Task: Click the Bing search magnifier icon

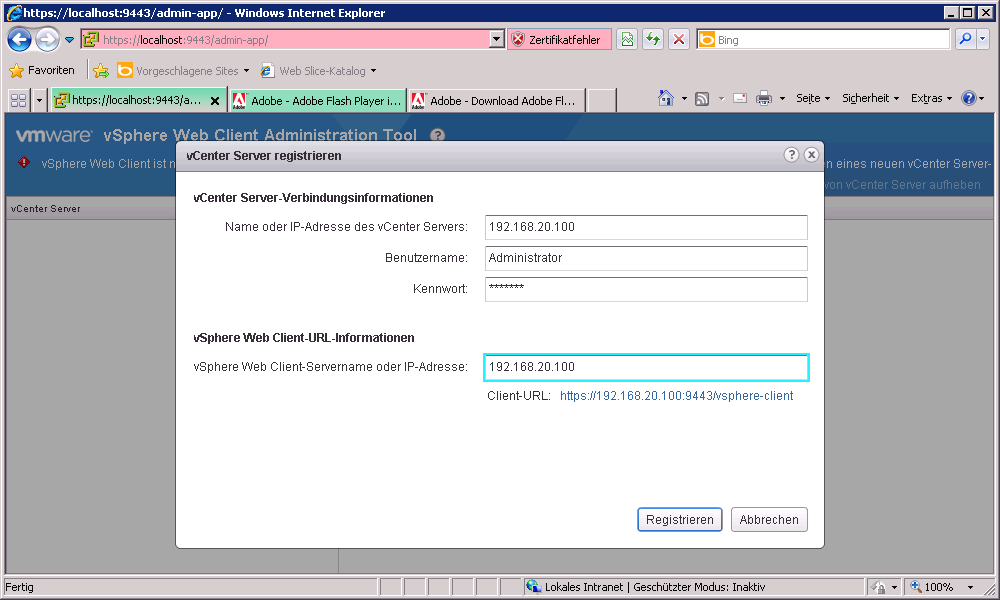Action: coord(965,40)
